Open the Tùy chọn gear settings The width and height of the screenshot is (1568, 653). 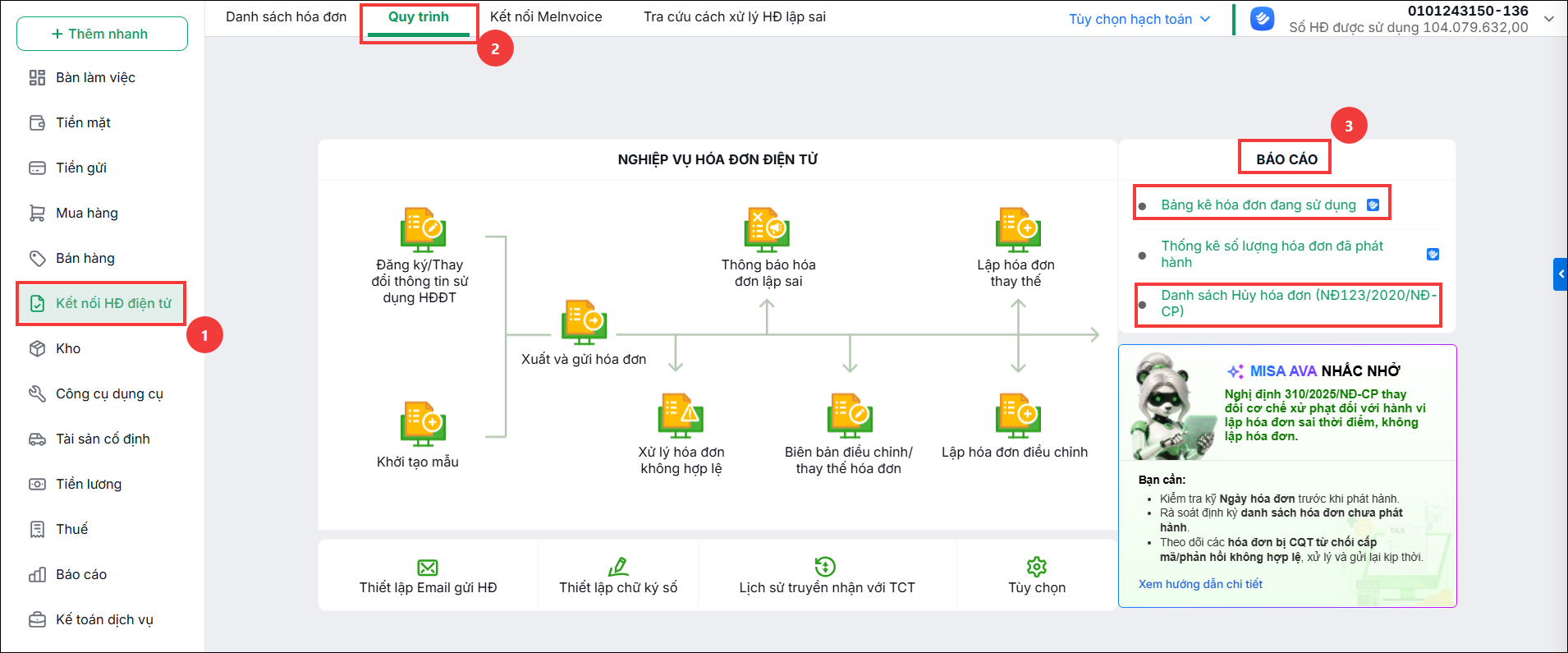[1037, 567]
